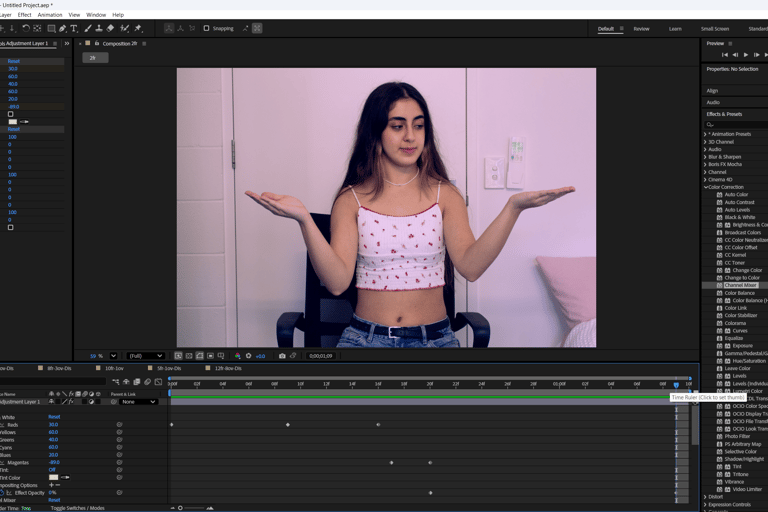Image resolution: width=768 pixels, height=512 pixels.
Task: Toggle the Tint checkbox in Effect Controls
Action: pos(10,114)
